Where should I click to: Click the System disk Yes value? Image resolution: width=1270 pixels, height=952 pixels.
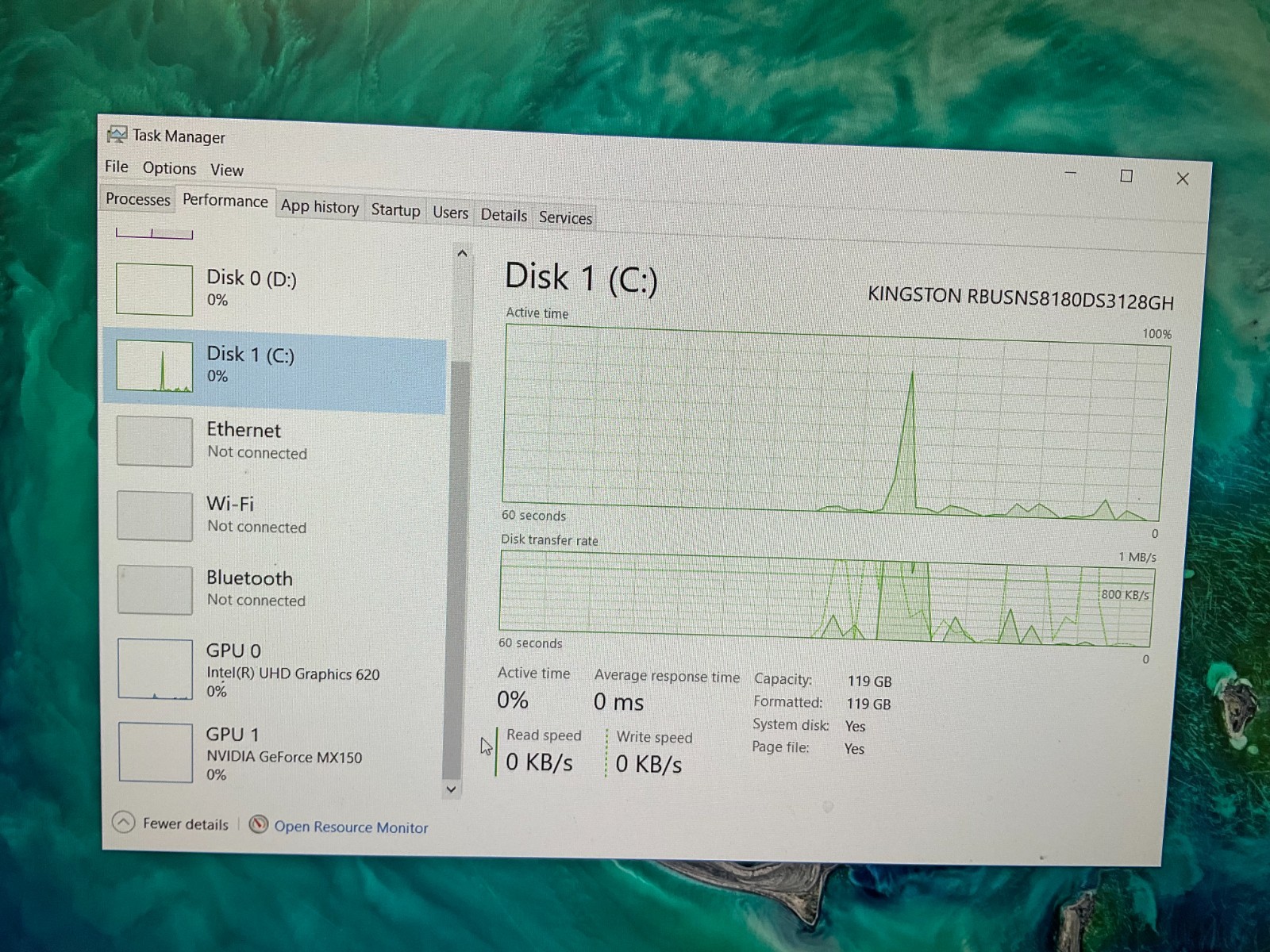tap(855, 726)
